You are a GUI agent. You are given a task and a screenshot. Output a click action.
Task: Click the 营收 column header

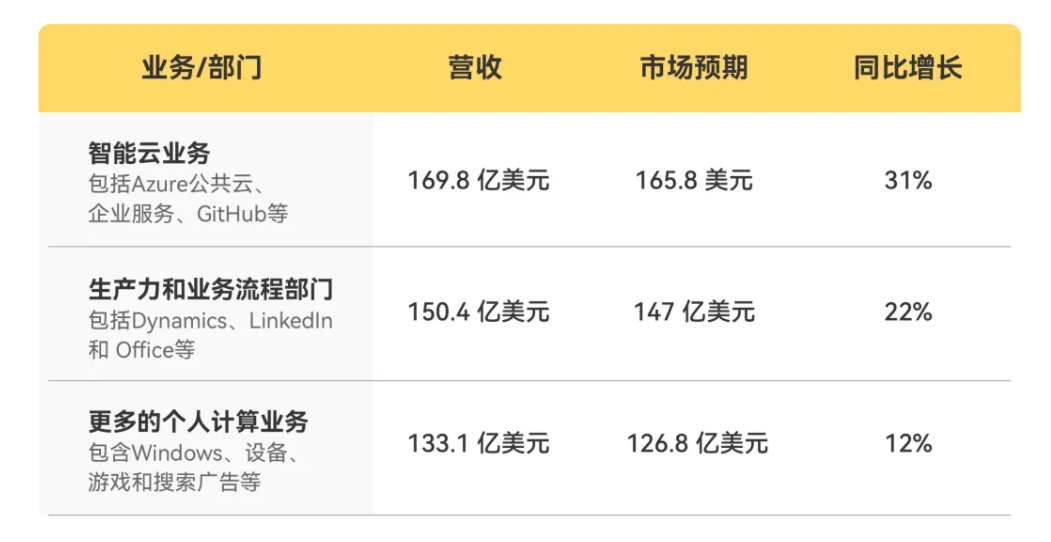click(475, 68)
